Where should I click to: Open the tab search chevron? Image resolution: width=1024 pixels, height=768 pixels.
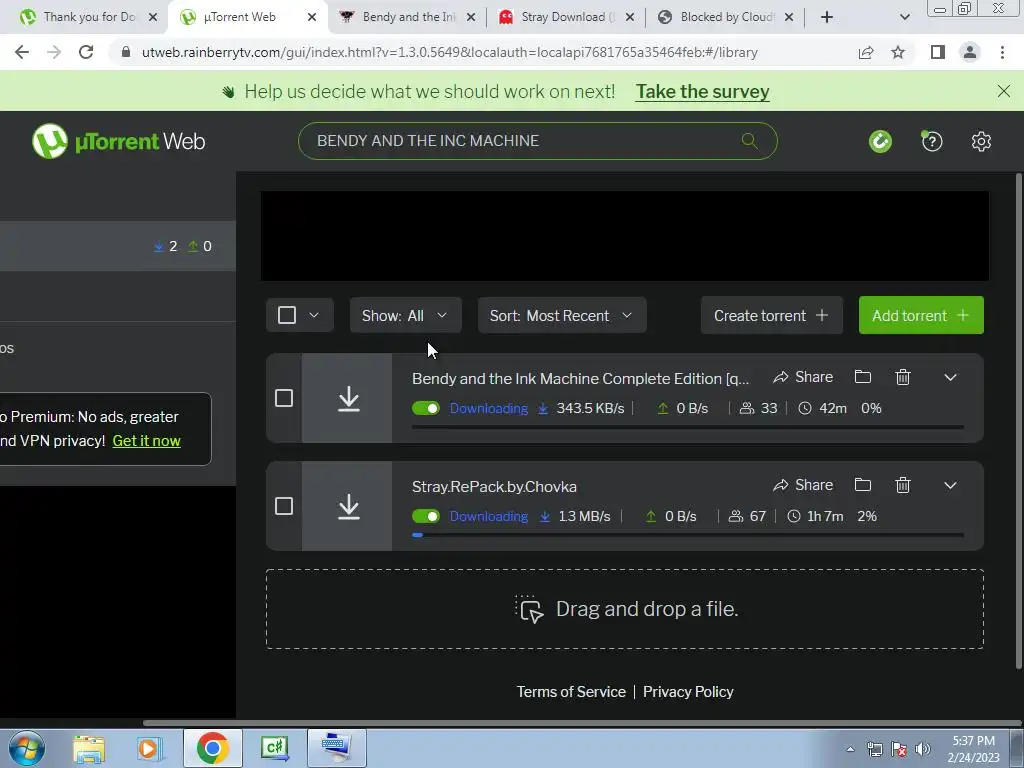(904, 17)
